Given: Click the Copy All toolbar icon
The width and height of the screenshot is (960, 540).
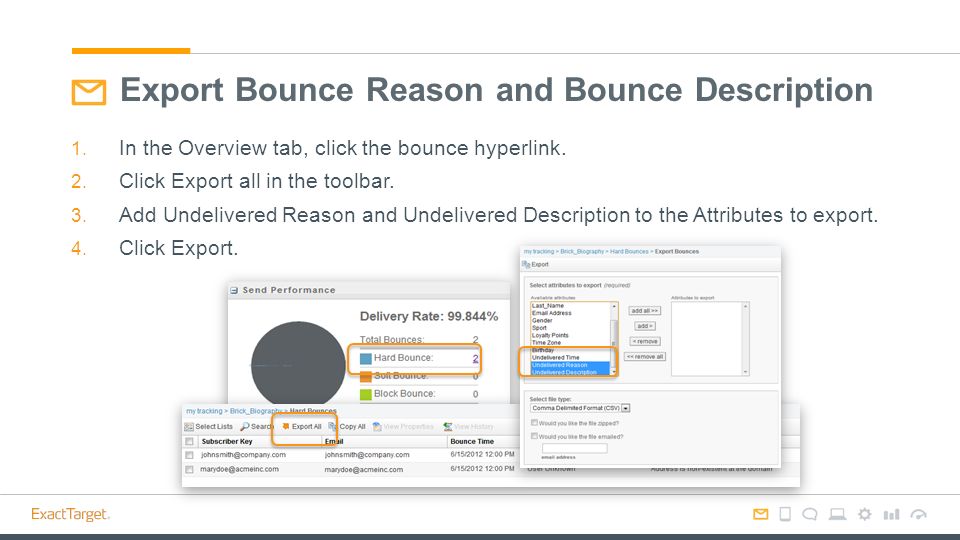Looking at the screenshot, I should [333, 427].
